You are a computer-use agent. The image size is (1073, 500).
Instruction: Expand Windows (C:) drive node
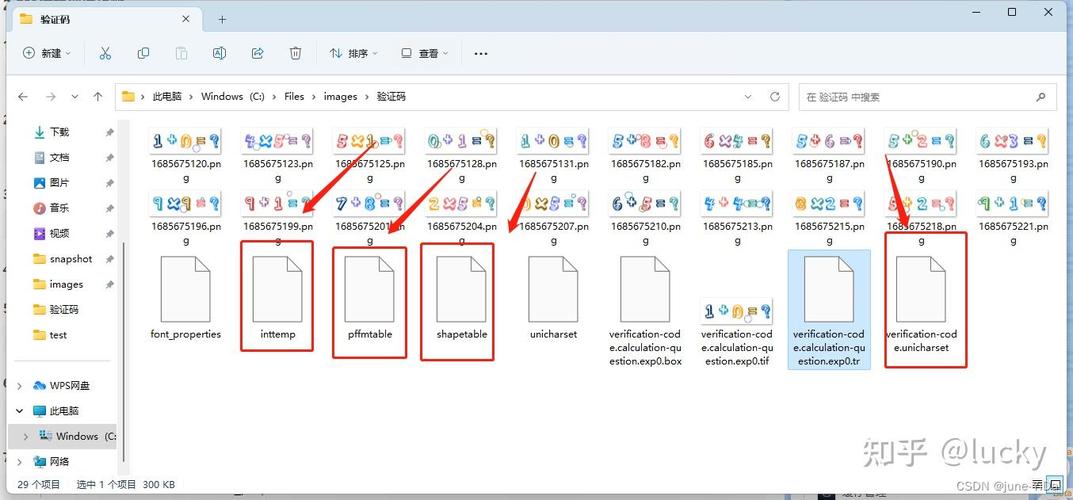26,436
